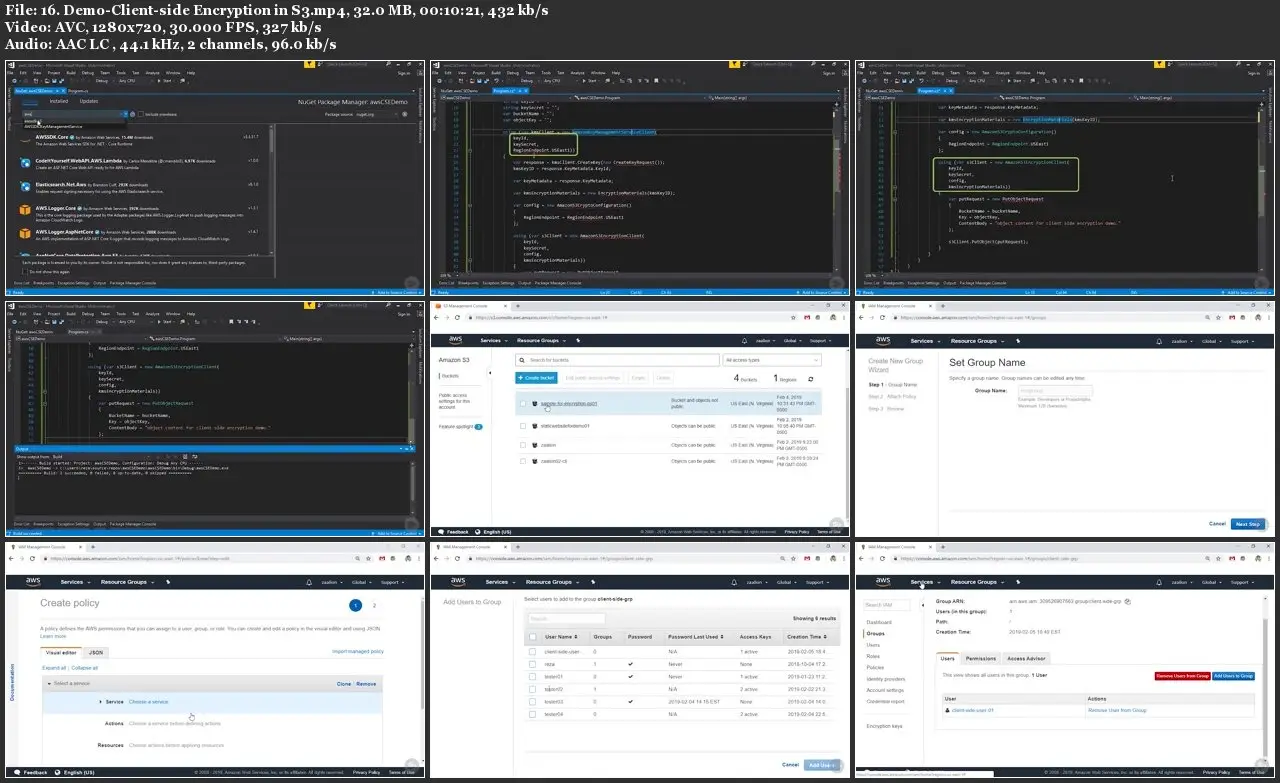Click the red Remove Users from Group button
This screenshot has width=1280, height=783.
[1182, 676]
